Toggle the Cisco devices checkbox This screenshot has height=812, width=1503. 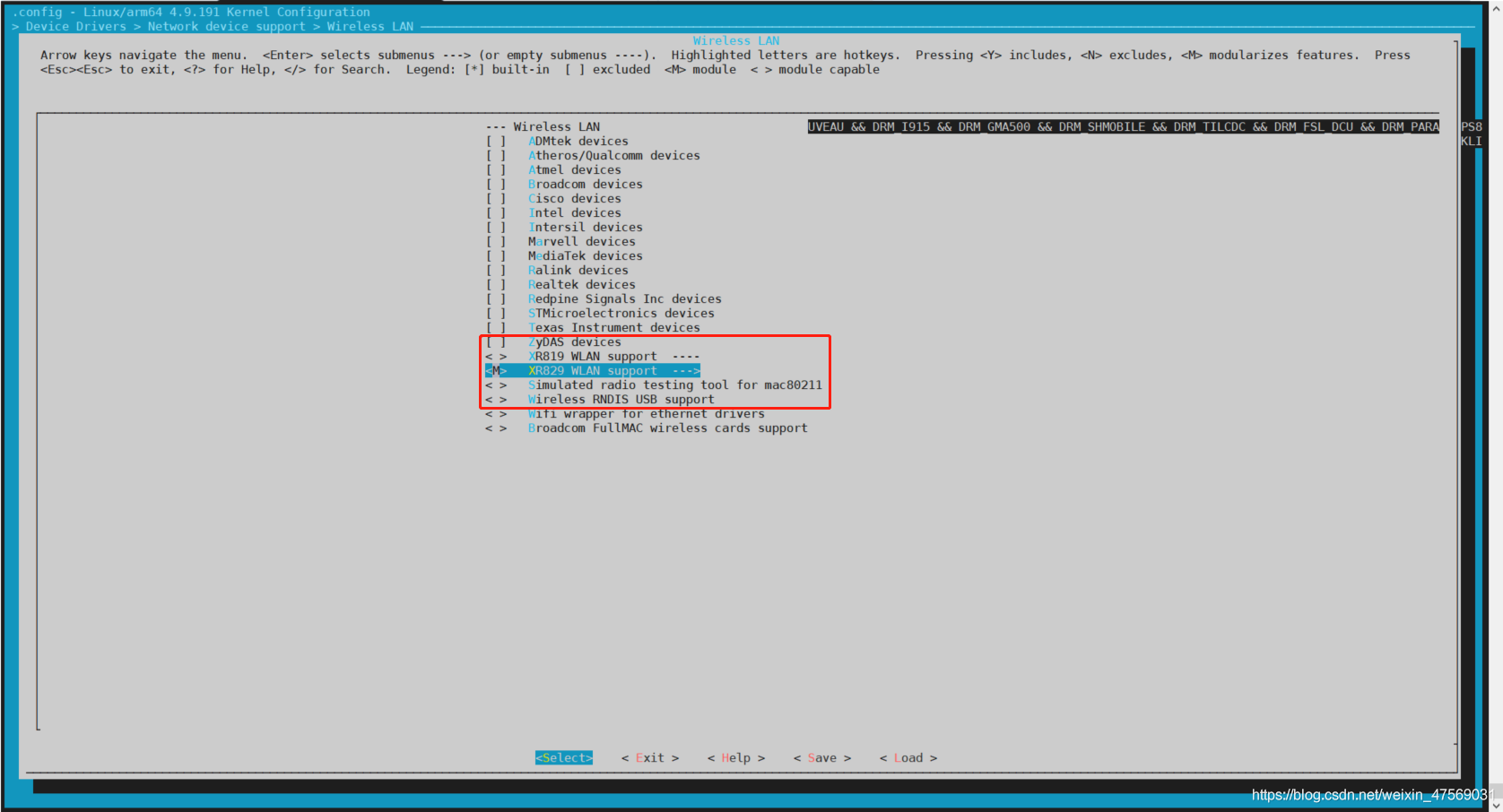tap(496, 199)
